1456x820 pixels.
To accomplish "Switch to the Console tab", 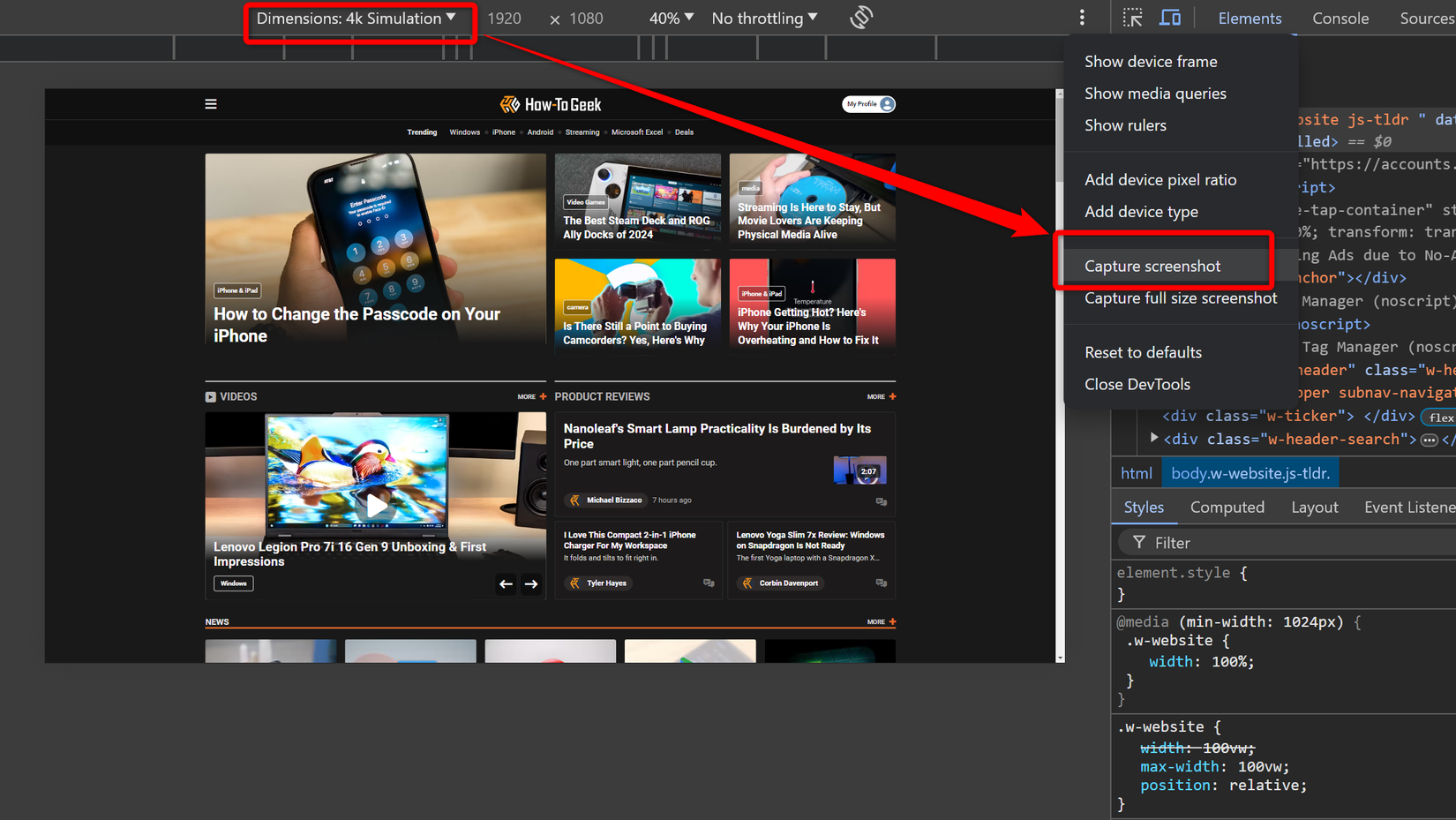I will [x=1340, y=18].
